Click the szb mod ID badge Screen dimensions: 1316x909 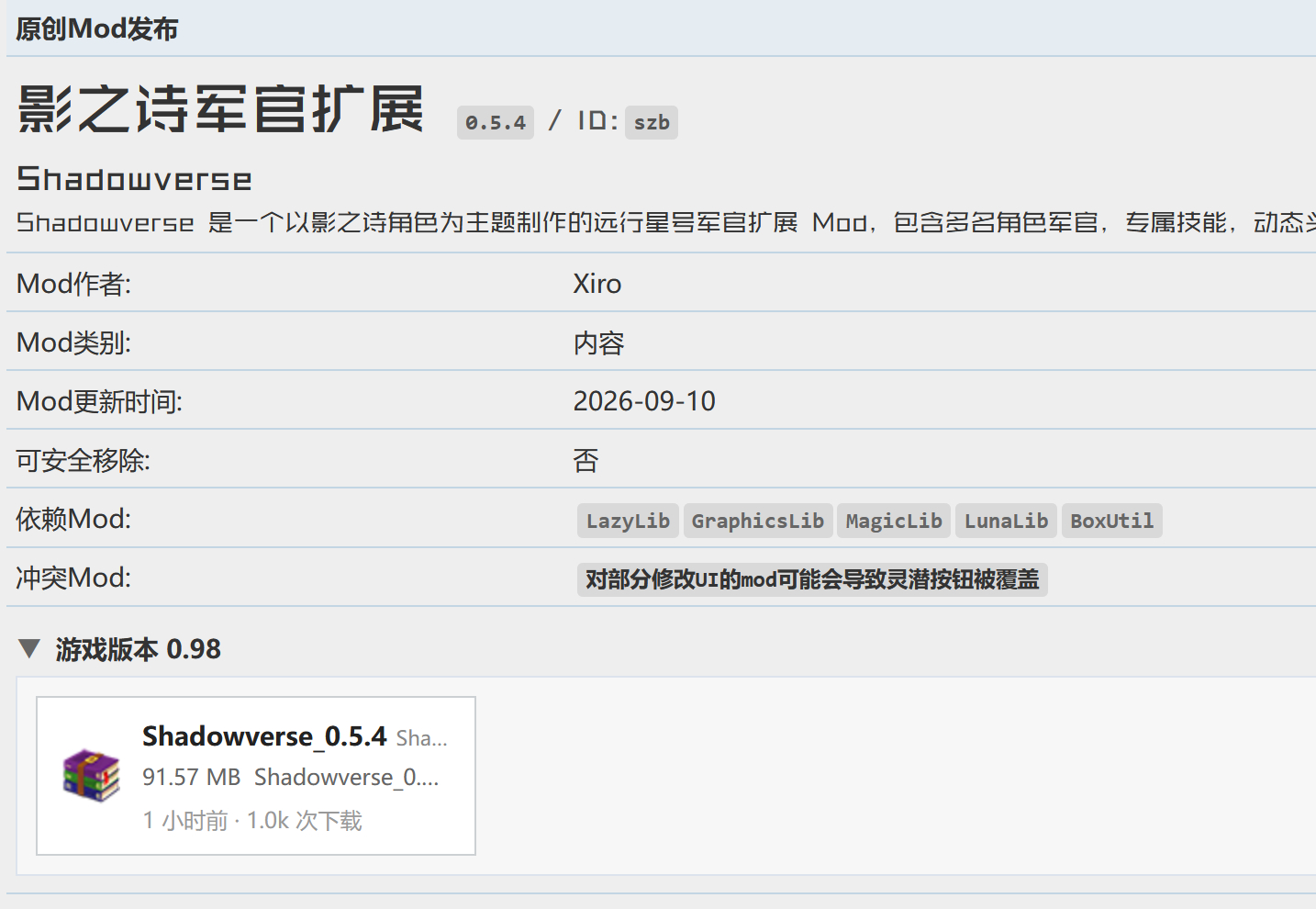tap(652, 122)
